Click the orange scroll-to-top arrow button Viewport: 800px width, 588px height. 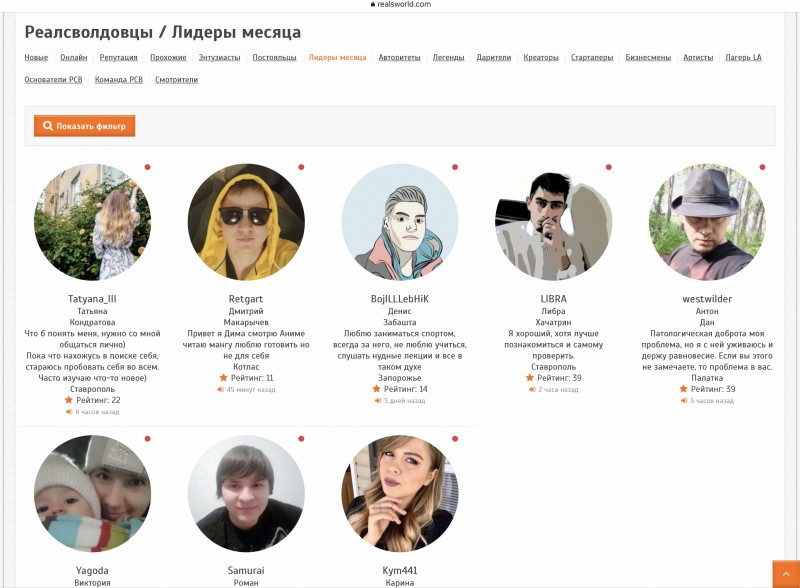point(786,574)
